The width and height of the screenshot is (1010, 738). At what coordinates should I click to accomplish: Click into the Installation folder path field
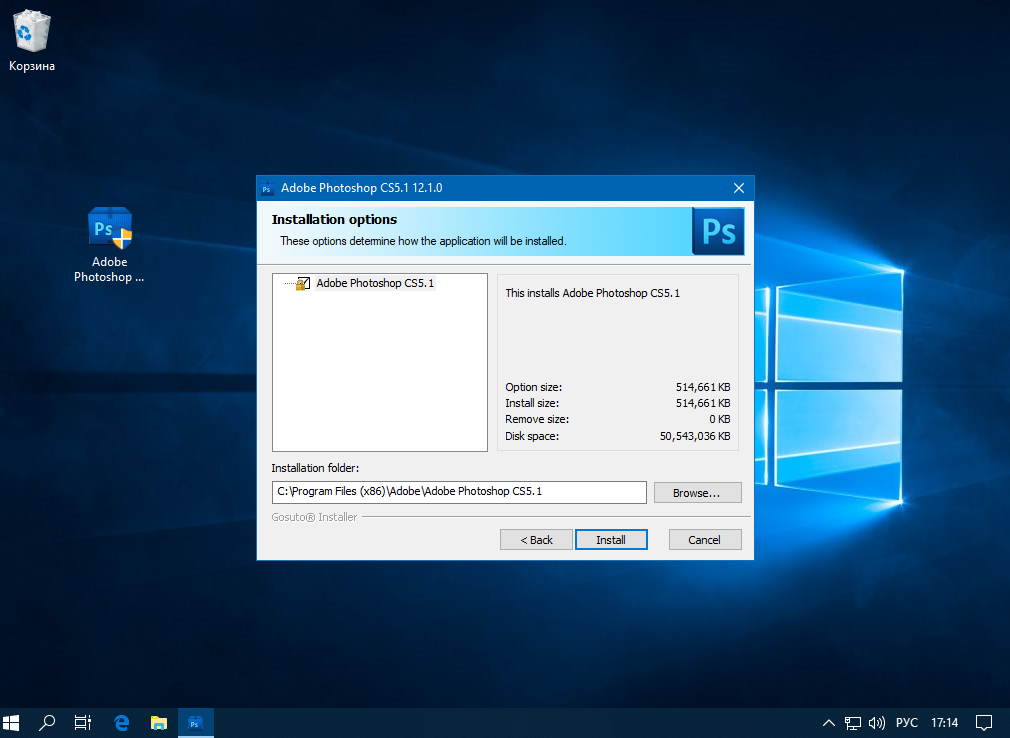[x=459, y=492]
